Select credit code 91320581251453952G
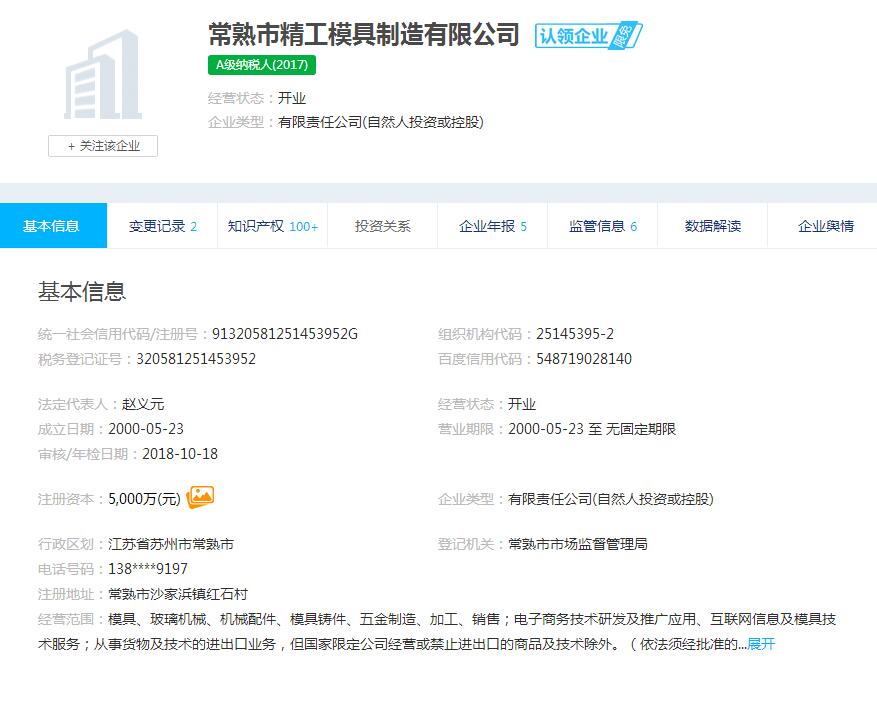This screenshot has width=877, height=708. point(285,334)
